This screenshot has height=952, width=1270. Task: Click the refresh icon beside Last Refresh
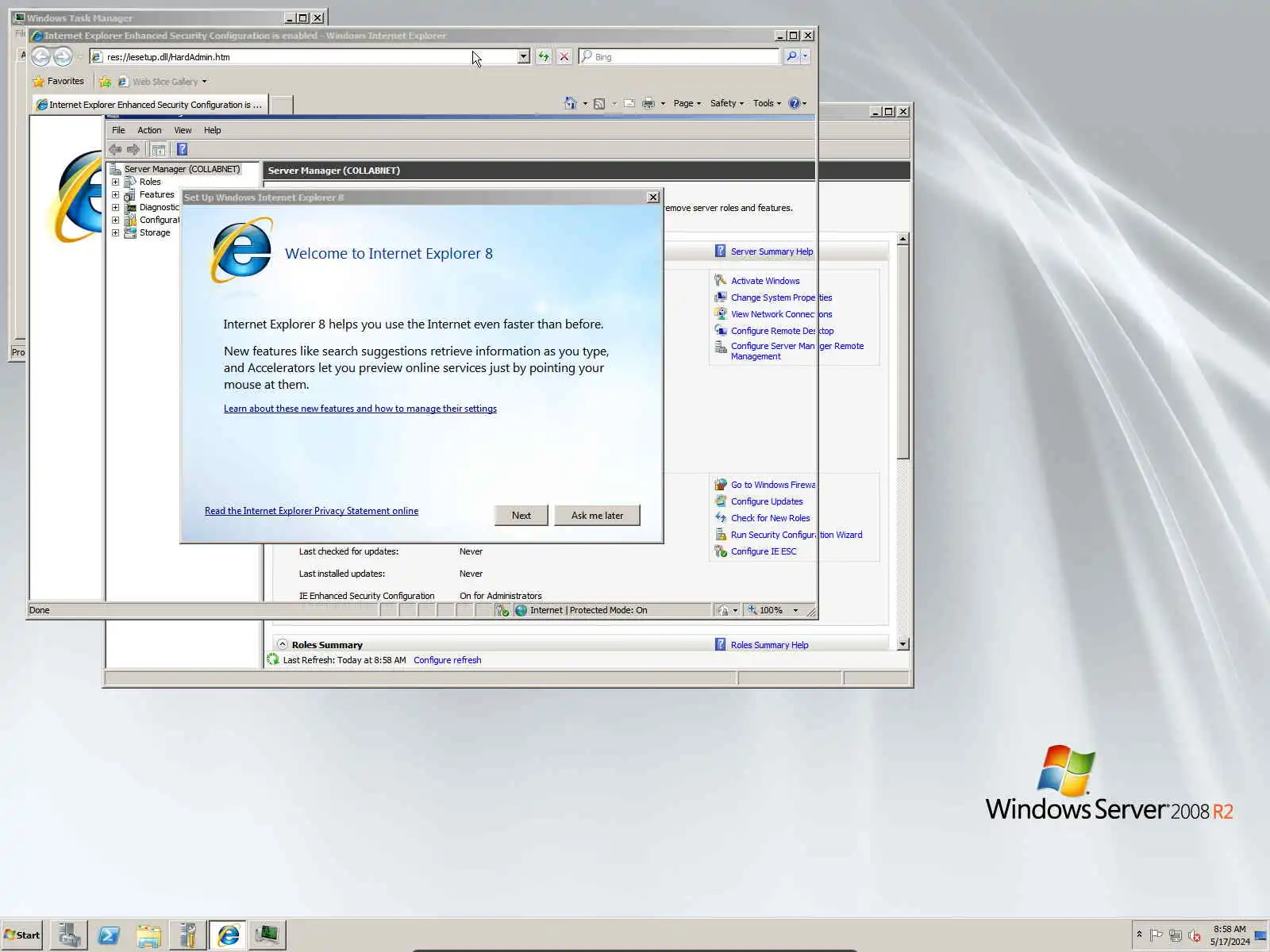273,659
